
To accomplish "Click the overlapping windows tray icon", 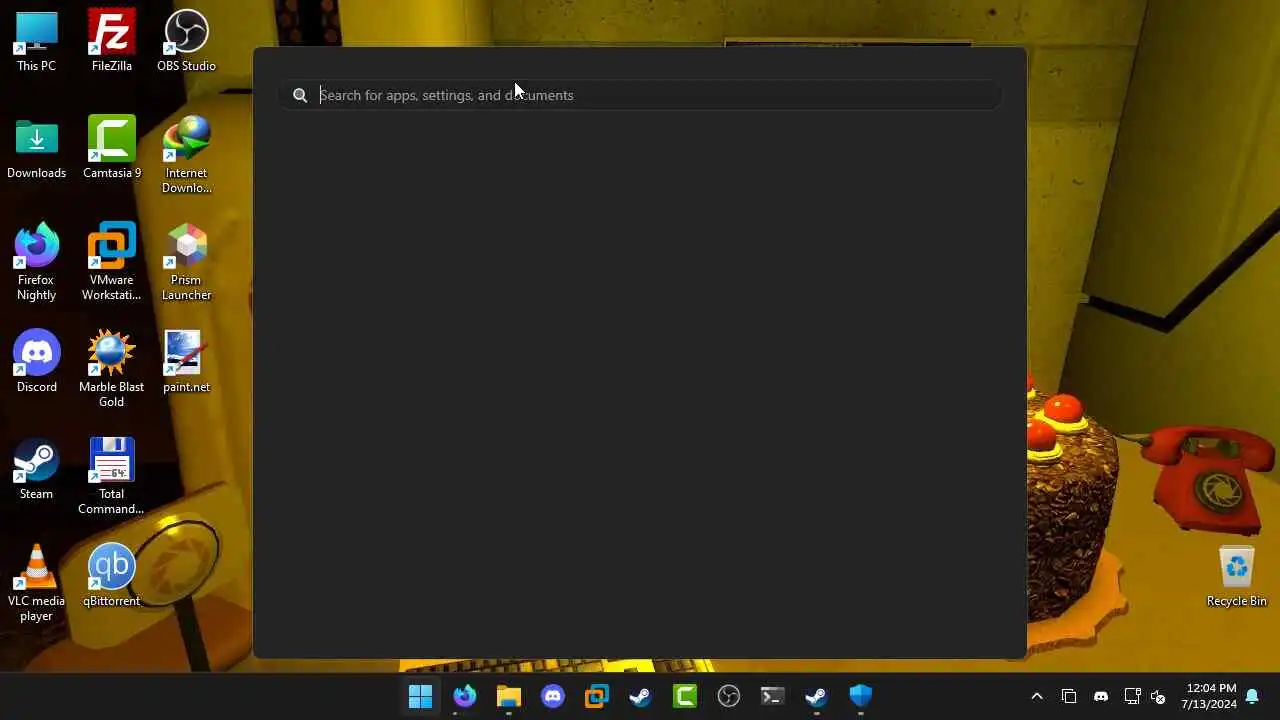I will [1069, 696].
